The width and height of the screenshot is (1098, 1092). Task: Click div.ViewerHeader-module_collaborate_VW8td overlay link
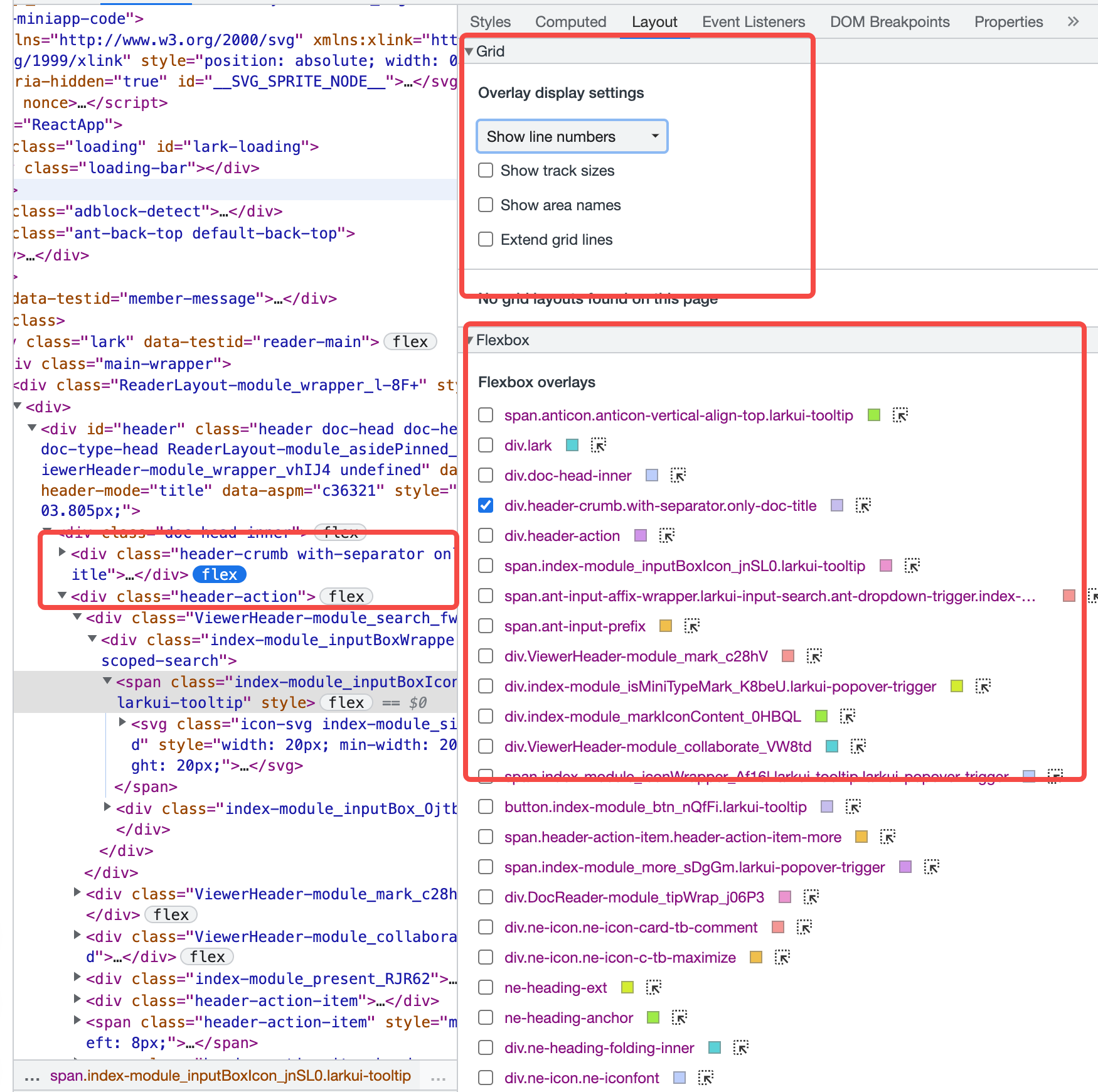[658, 747]
